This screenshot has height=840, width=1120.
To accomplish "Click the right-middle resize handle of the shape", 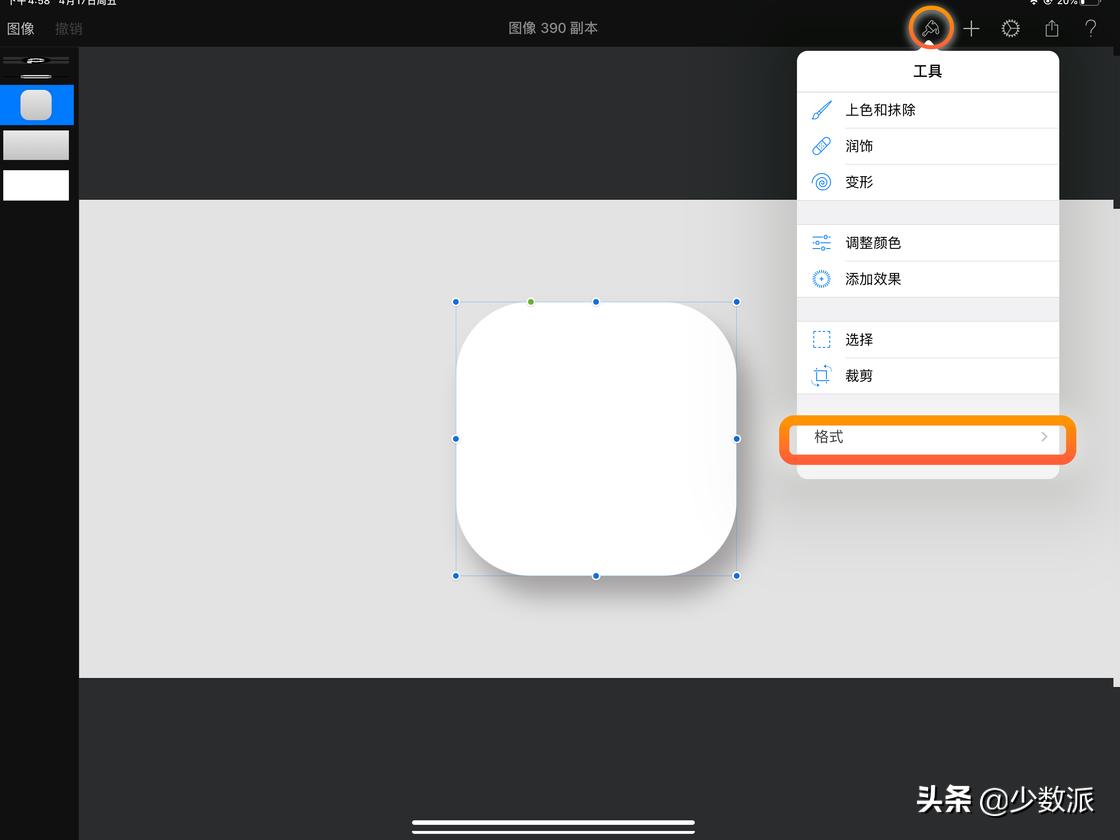I will click(x=736, y=439).
